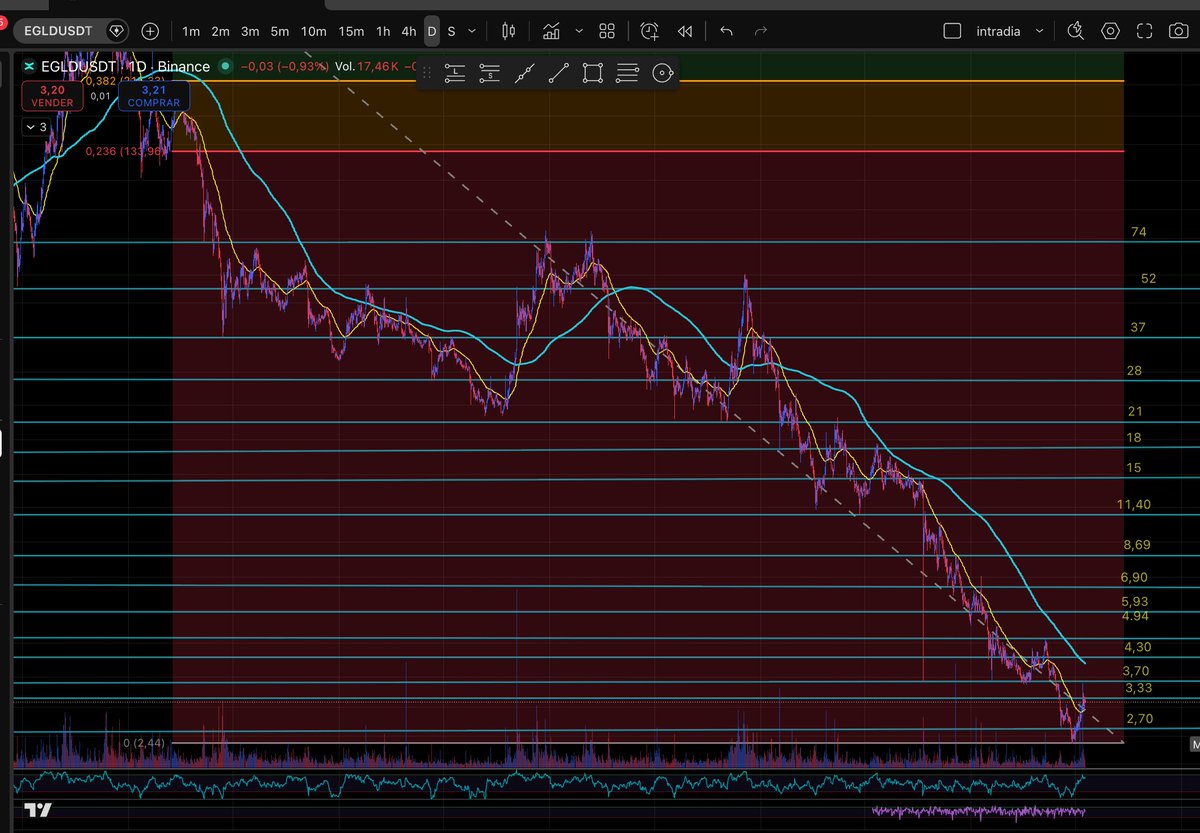
Task: Select the Short Position drawing tool
Action: coord(489,73)
